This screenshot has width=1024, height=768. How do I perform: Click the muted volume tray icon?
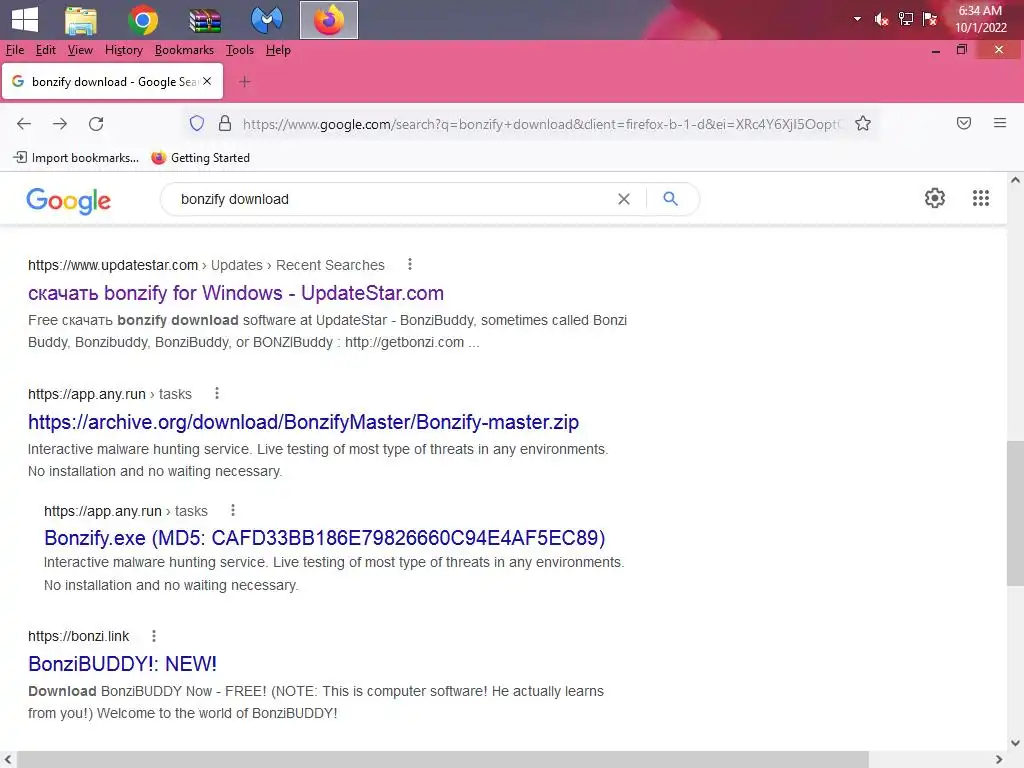pos(881,20)
